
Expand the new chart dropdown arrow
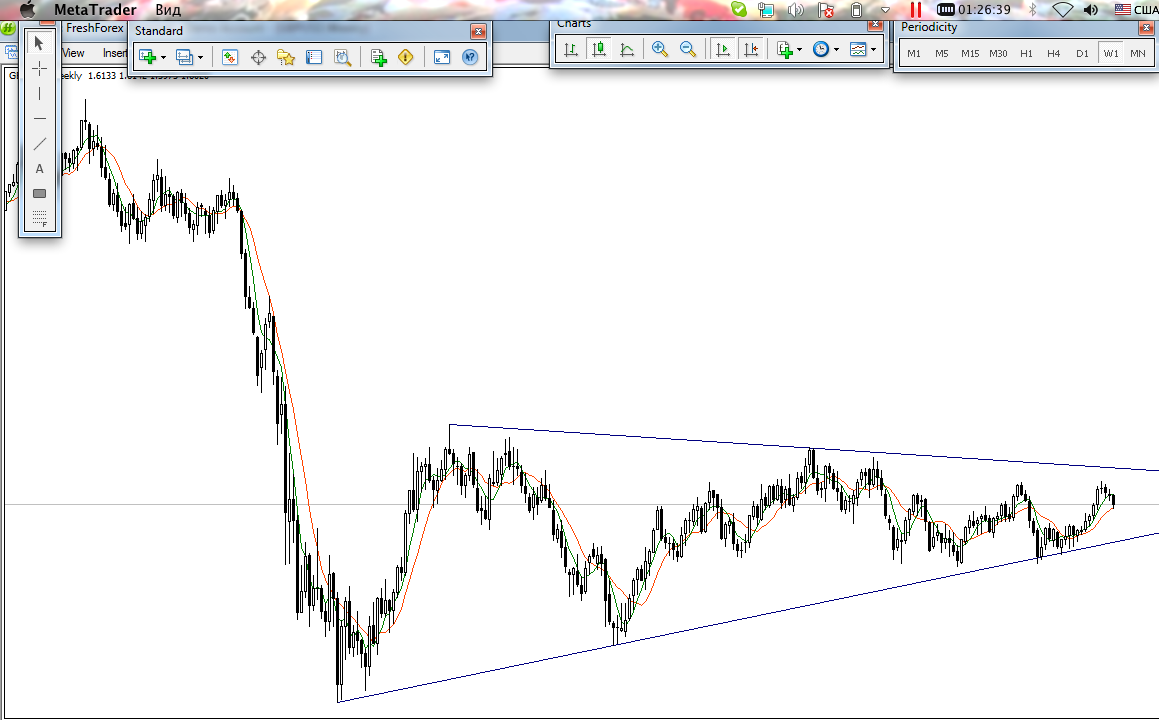163,58
